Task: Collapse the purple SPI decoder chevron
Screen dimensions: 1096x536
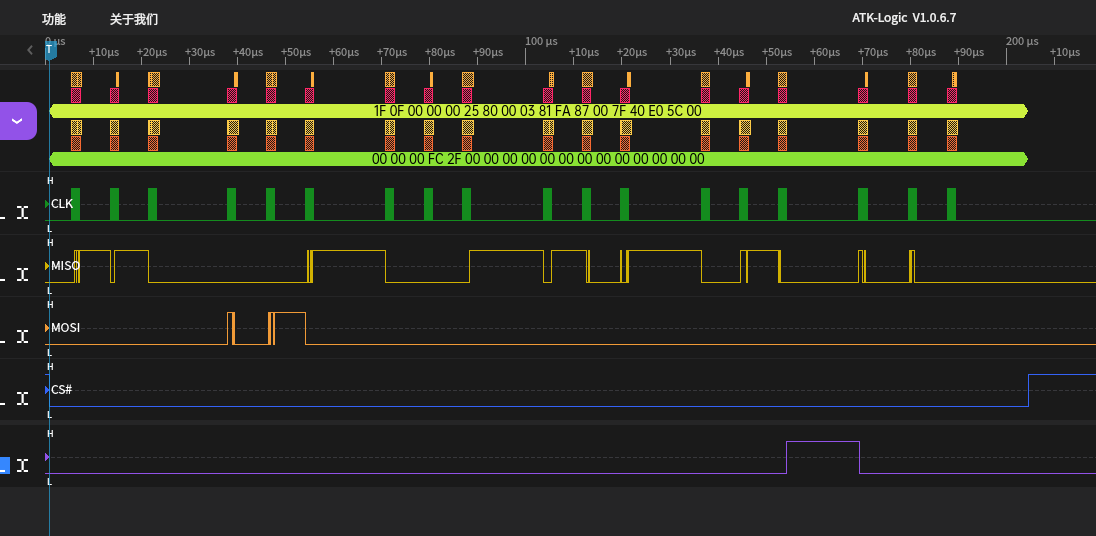Action: [17, 121]
